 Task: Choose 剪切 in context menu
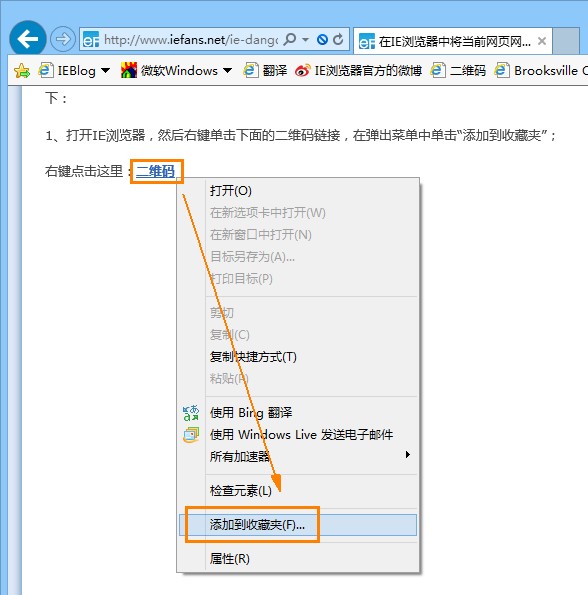click(x=298, y=313)
